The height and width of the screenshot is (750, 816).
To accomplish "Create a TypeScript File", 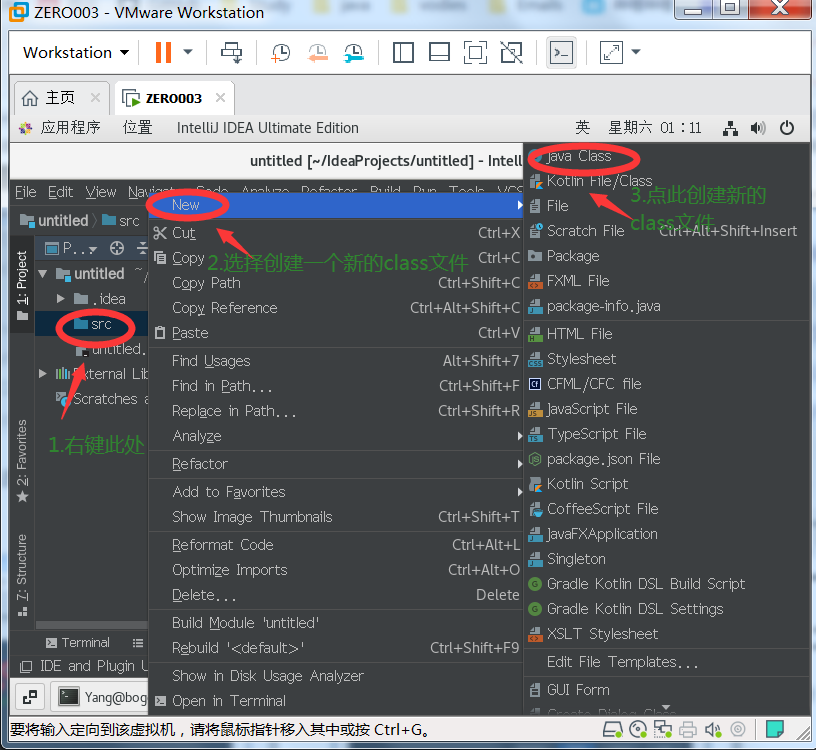I will tap(667, 434).
